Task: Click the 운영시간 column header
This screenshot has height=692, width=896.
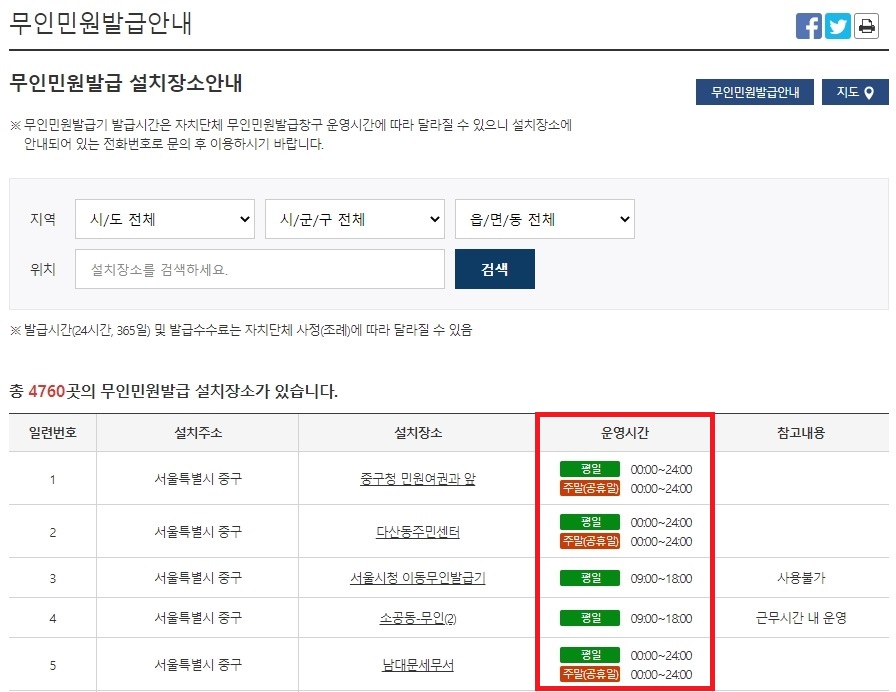Action: click(625, 433)
